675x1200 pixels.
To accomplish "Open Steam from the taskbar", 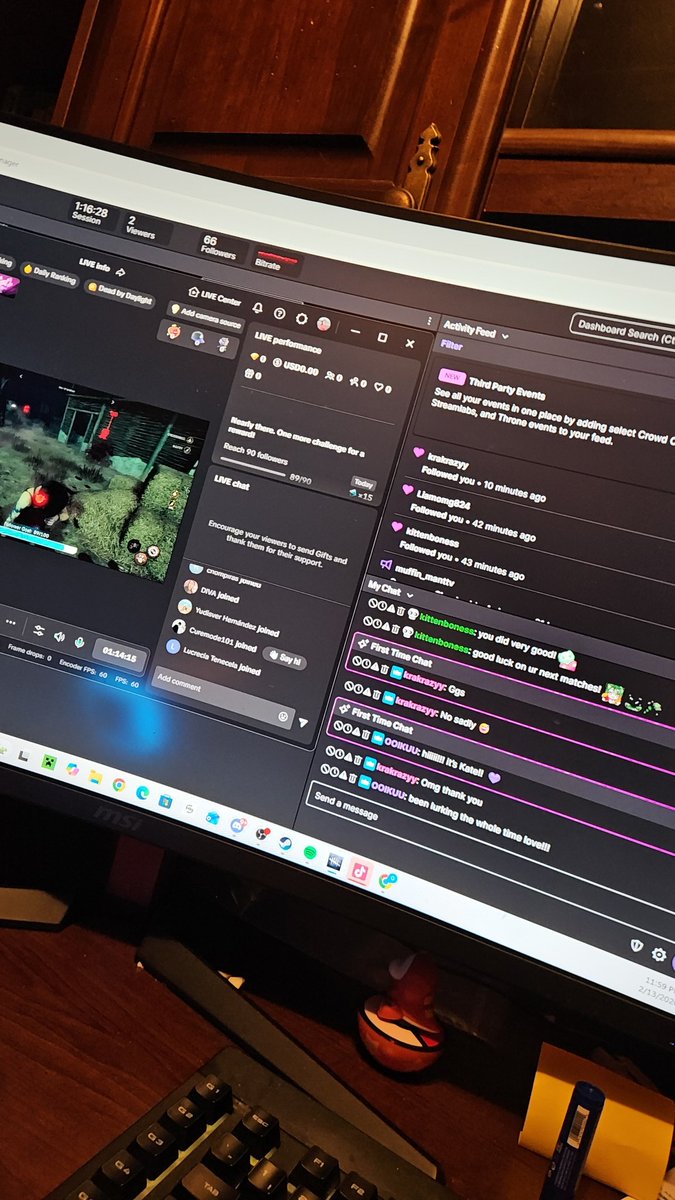I will pyautogui.click(x=285, y=843).
